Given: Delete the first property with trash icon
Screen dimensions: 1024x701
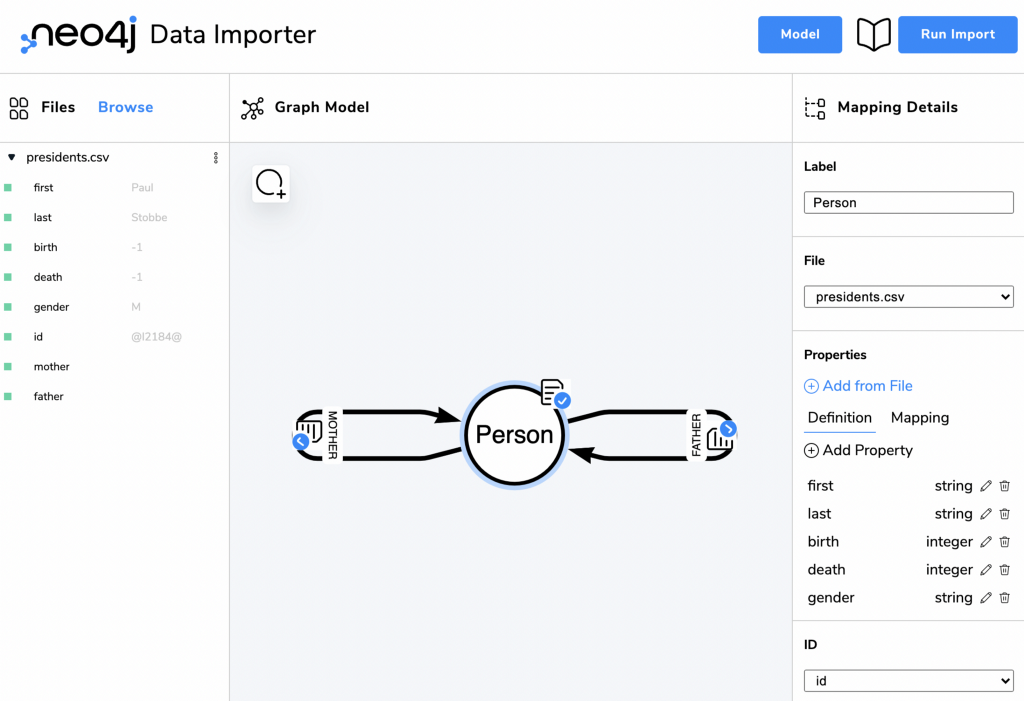Looking at the screenshot, I should pyautogui.click(x=1005, y=485).
